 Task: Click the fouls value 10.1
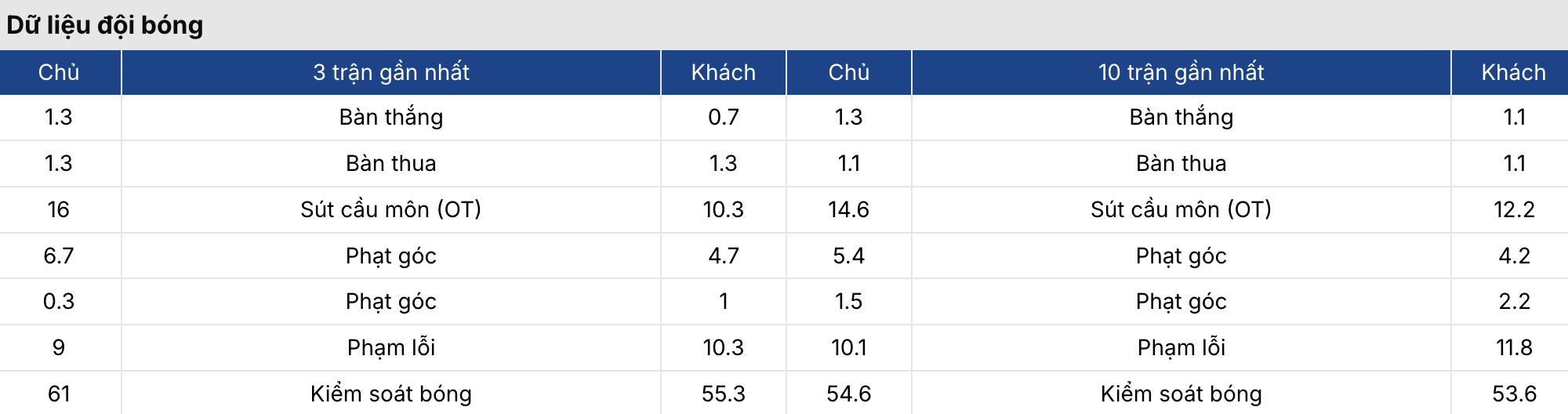pos(848,347)
